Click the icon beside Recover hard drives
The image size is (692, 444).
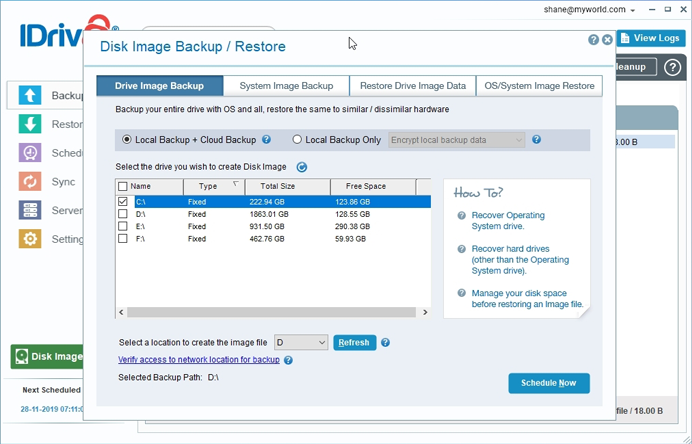pos(461,249)
